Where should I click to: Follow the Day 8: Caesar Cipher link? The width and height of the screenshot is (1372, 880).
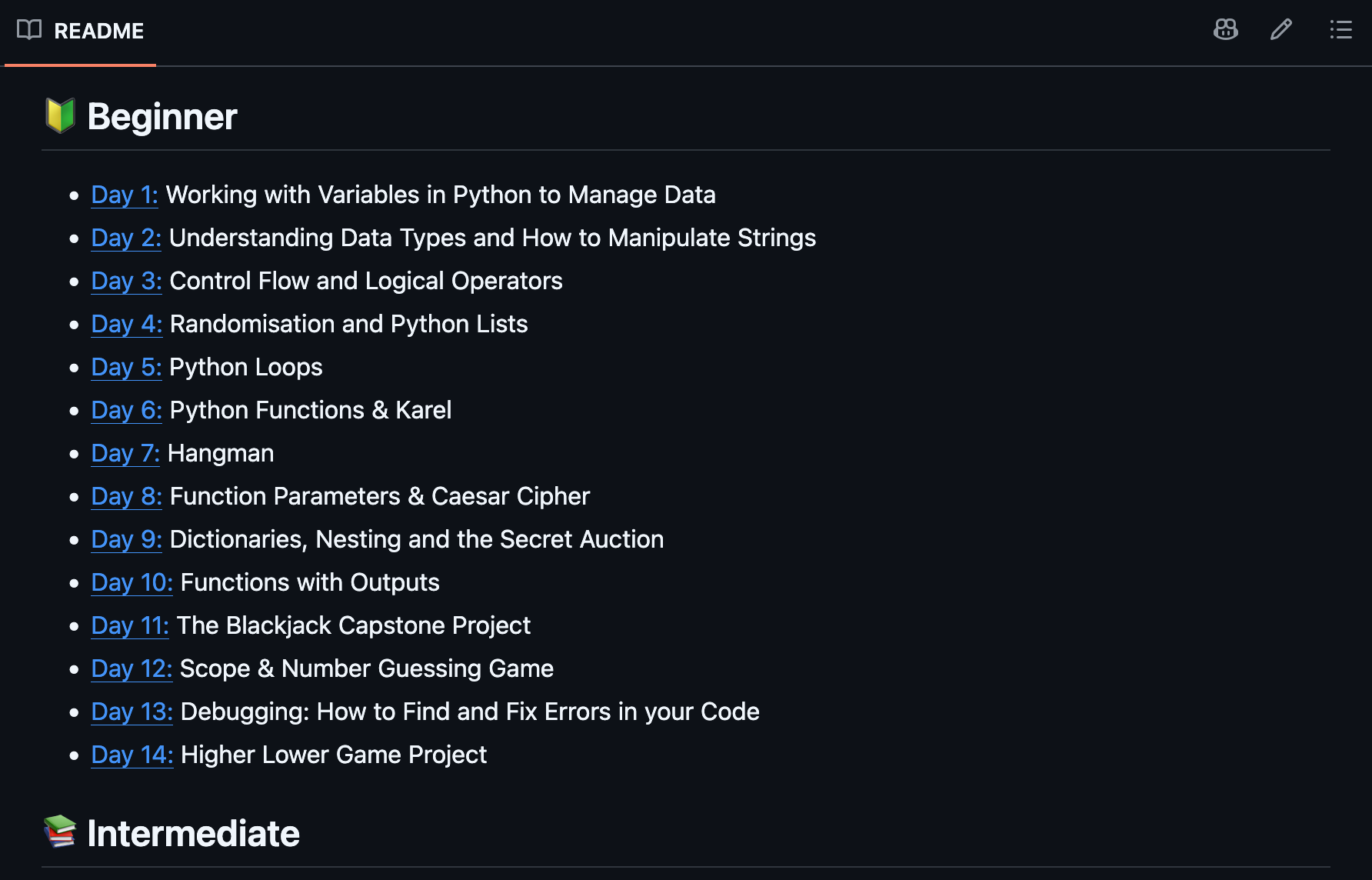click(126, 496)
